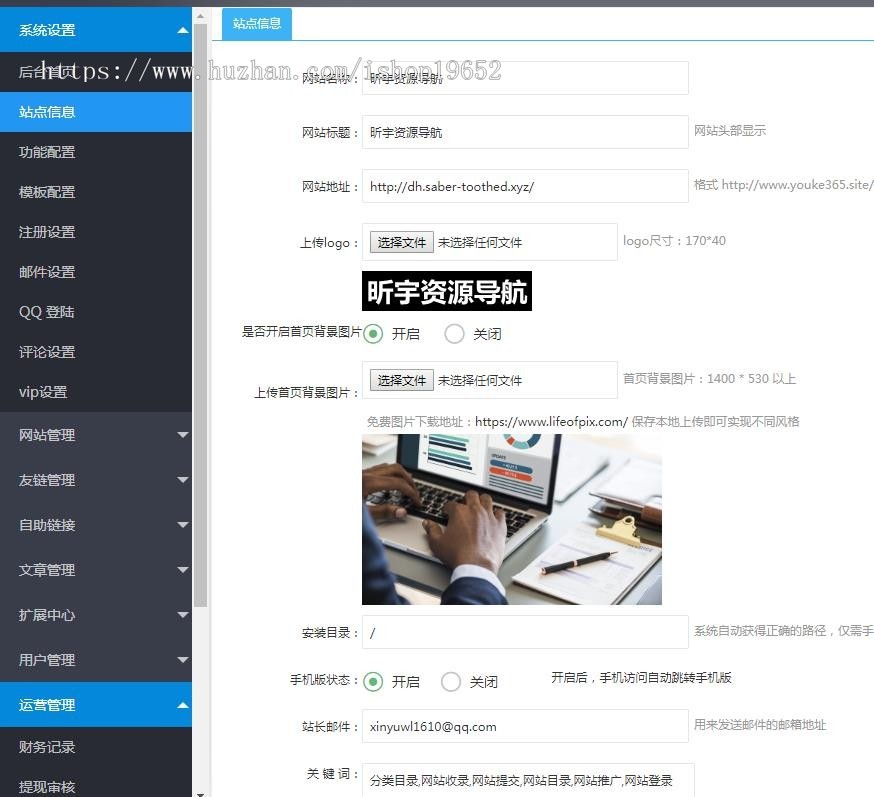Open 评论设置 in sidebar

[x=96, y=352]
